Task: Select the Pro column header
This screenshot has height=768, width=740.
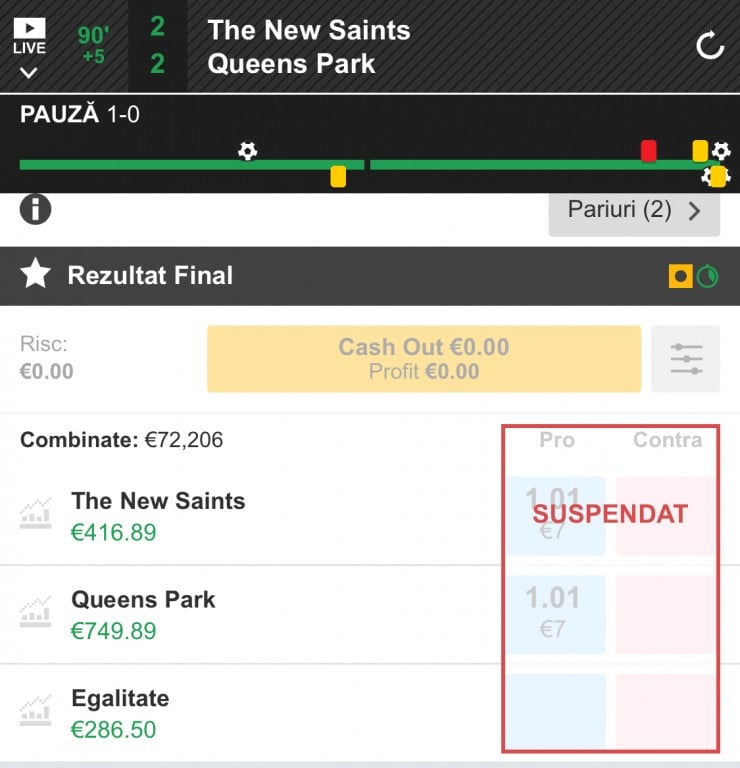Action: pos(557,440)
